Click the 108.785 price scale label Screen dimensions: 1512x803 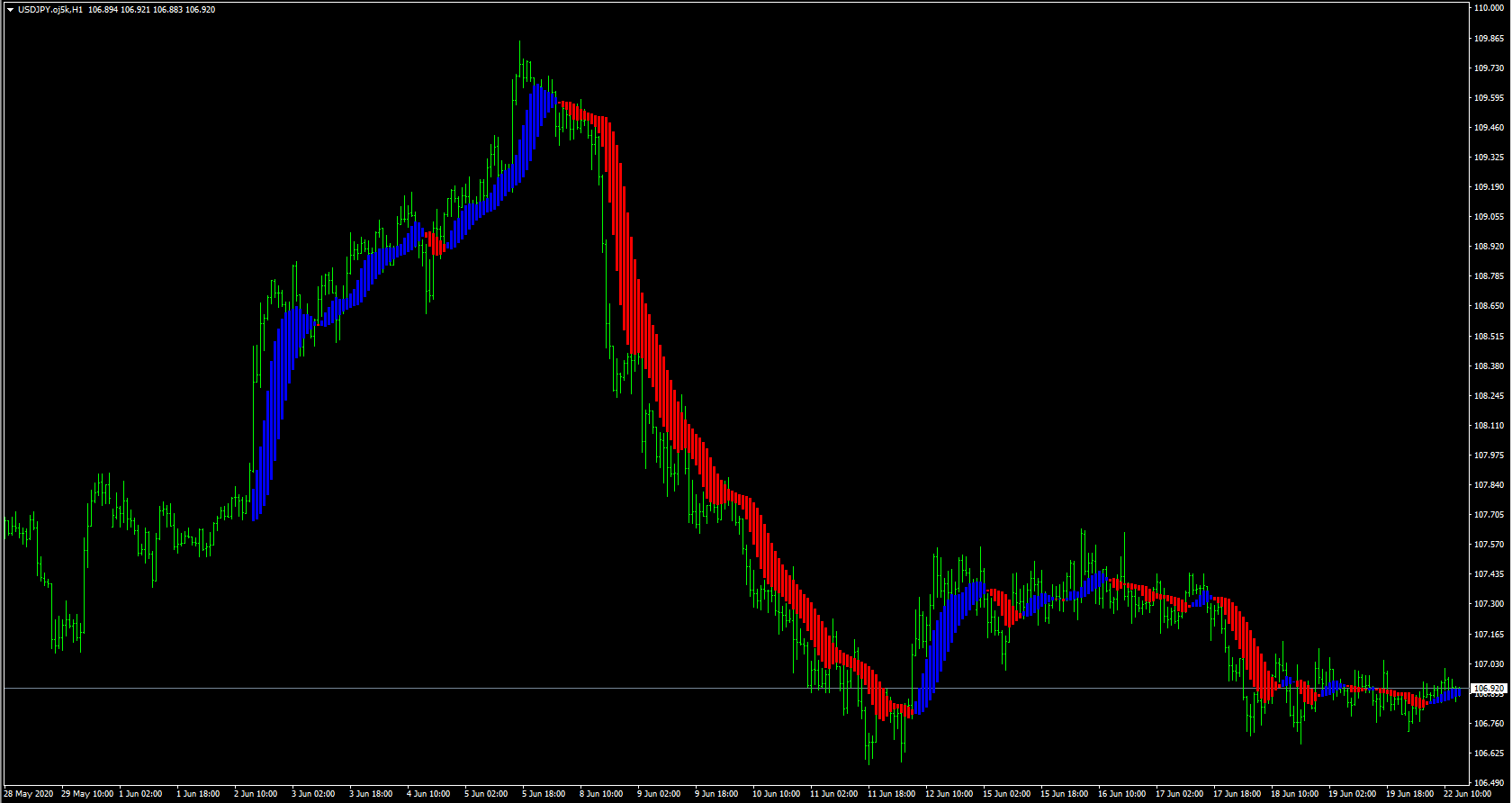click(x=1489, y=275)
